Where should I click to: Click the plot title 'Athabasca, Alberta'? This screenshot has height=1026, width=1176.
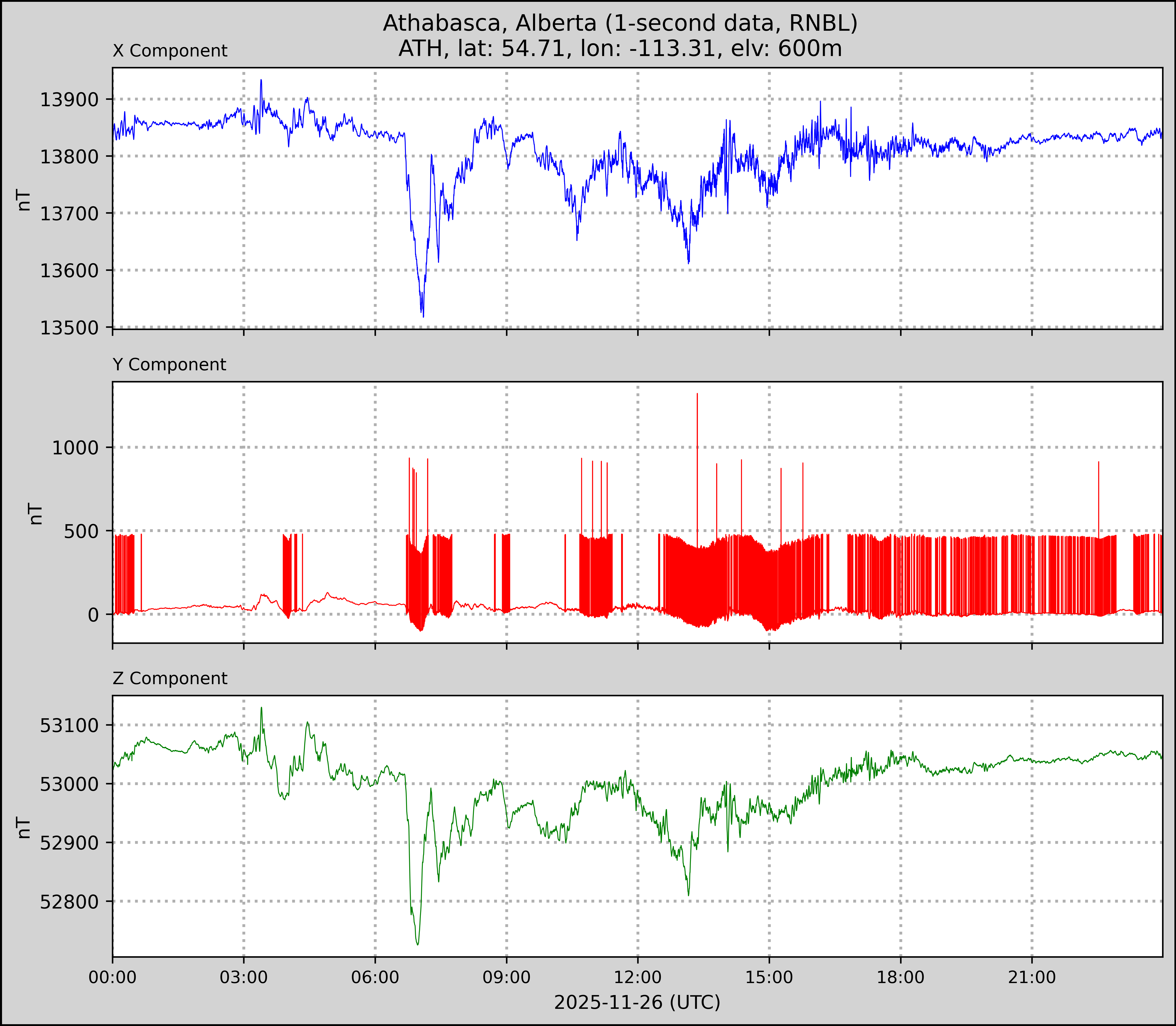point(620,23)
